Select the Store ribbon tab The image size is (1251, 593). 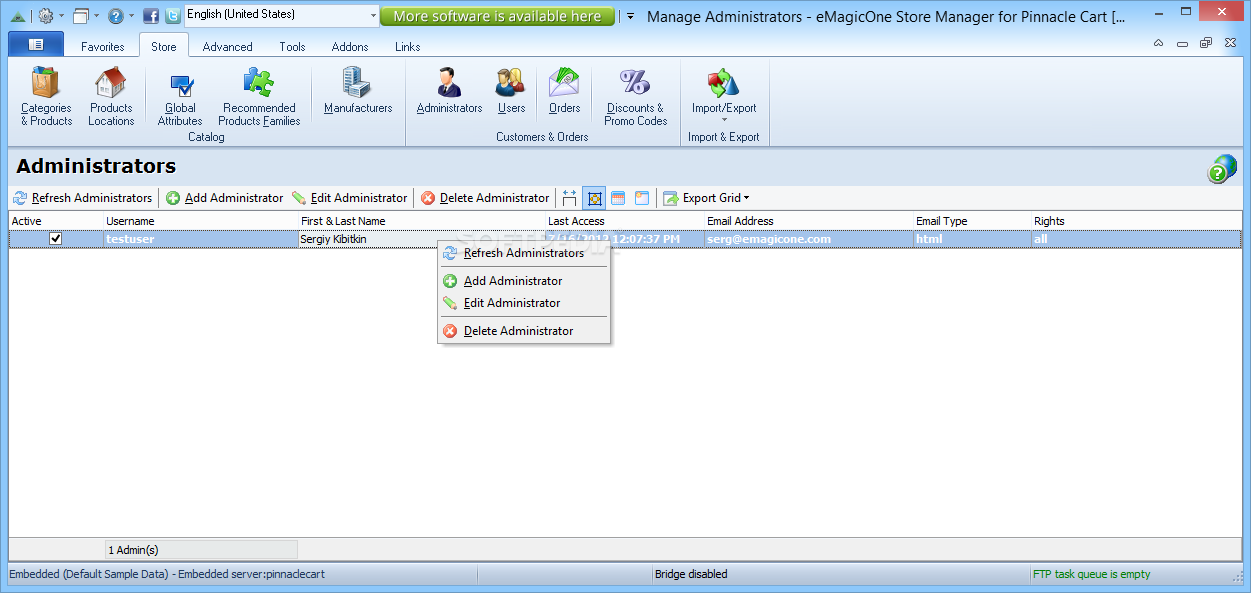coord(164,47)
